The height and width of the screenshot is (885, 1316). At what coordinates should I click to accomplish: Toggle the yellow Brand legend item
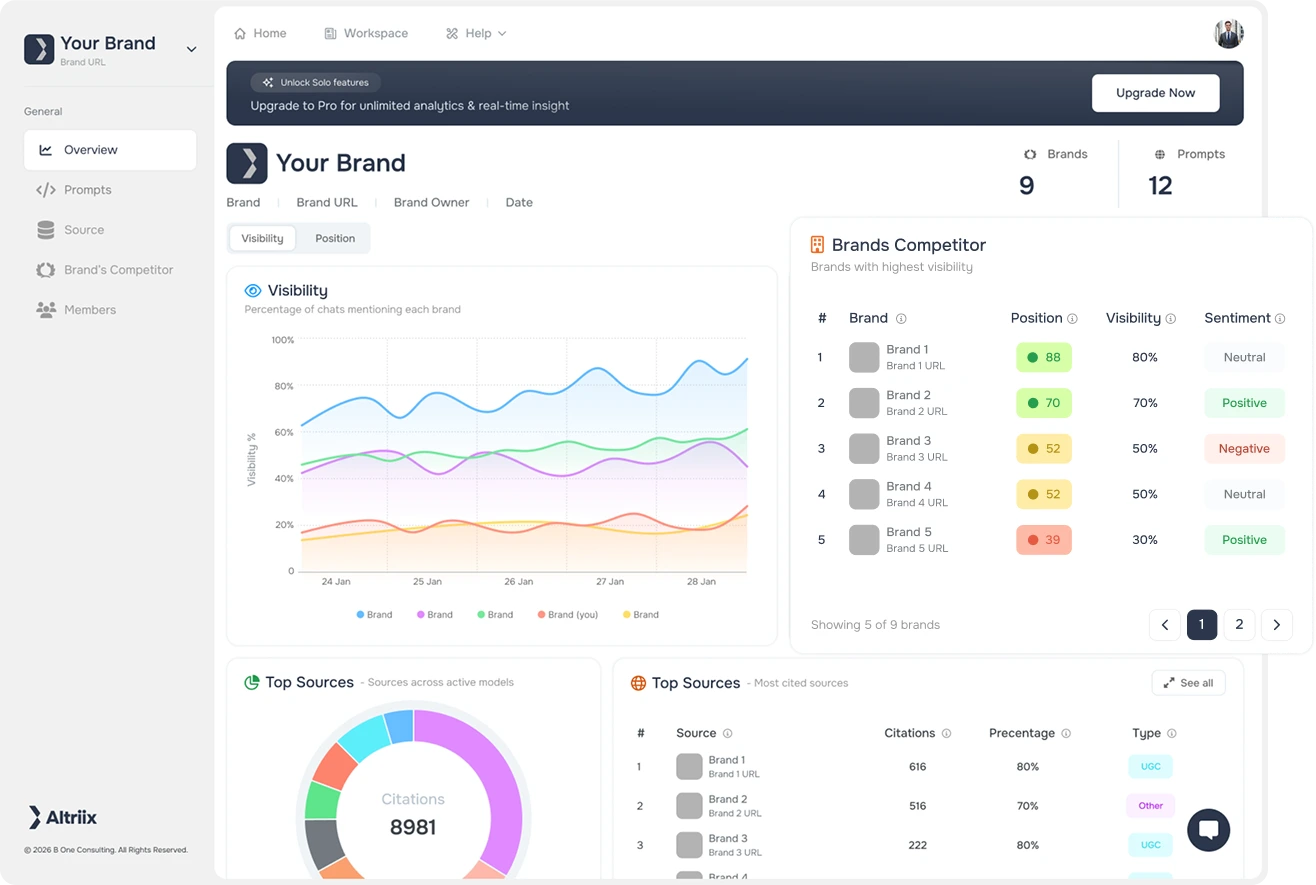(x=641, y=615)
